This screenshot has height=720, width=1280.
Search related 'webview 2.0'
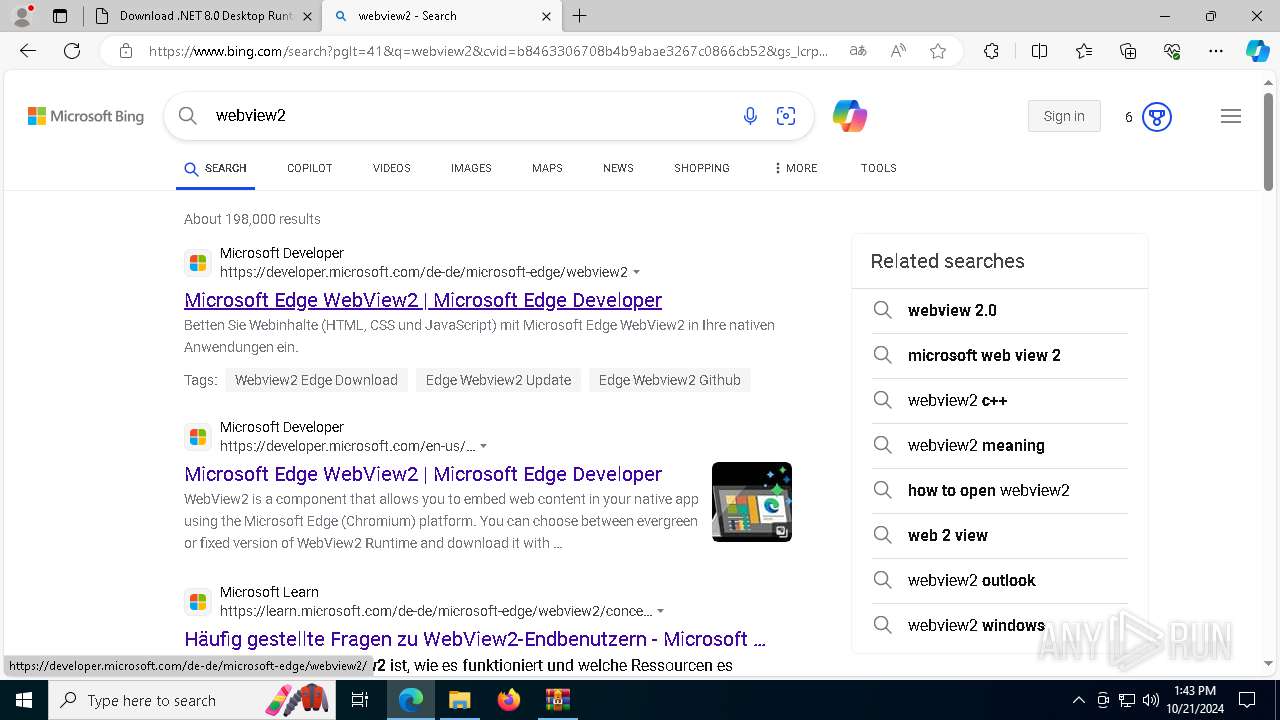(1000, 311)
